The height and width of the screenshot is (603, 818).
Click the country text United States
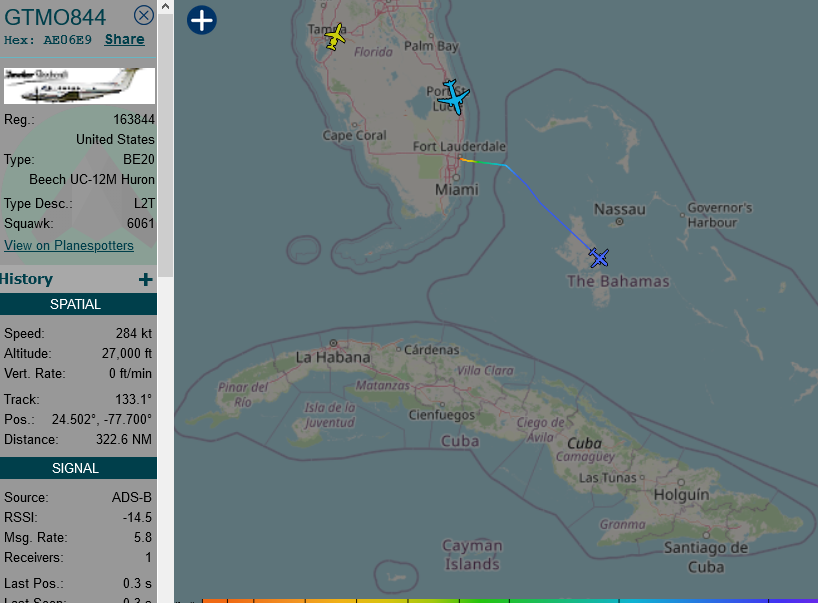[x=115, y=139]
